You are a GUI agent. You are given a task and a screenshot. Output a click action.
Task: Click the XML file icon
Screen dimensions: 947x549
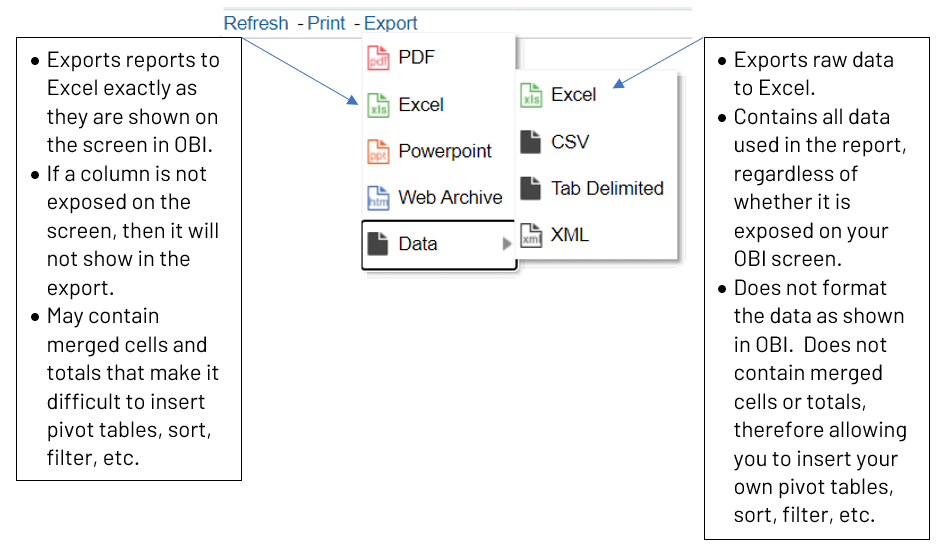pyautogui.click(x=531, y=235)
